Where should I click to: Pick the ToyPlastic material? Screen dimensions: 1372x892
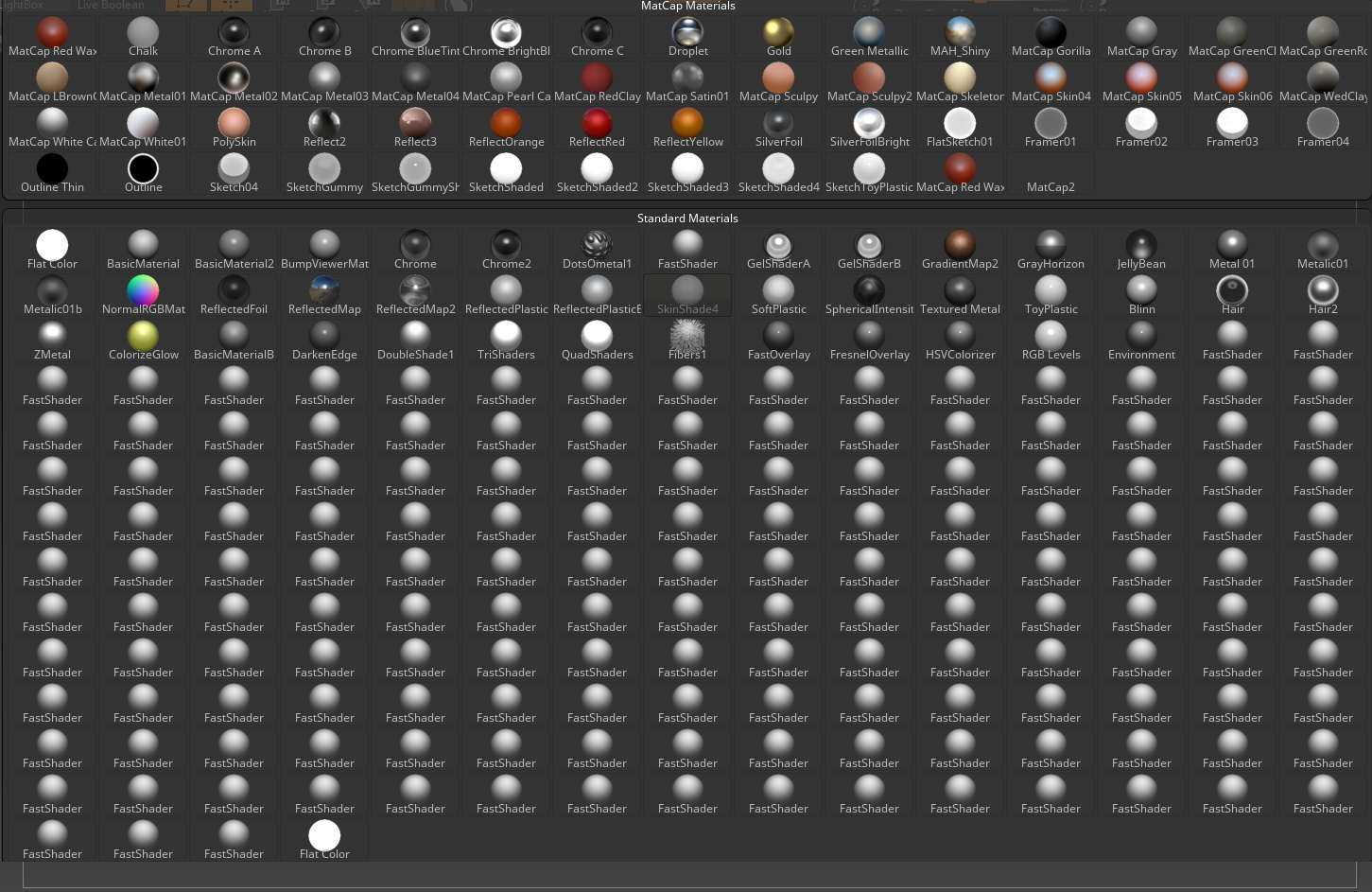[1051, 295]
